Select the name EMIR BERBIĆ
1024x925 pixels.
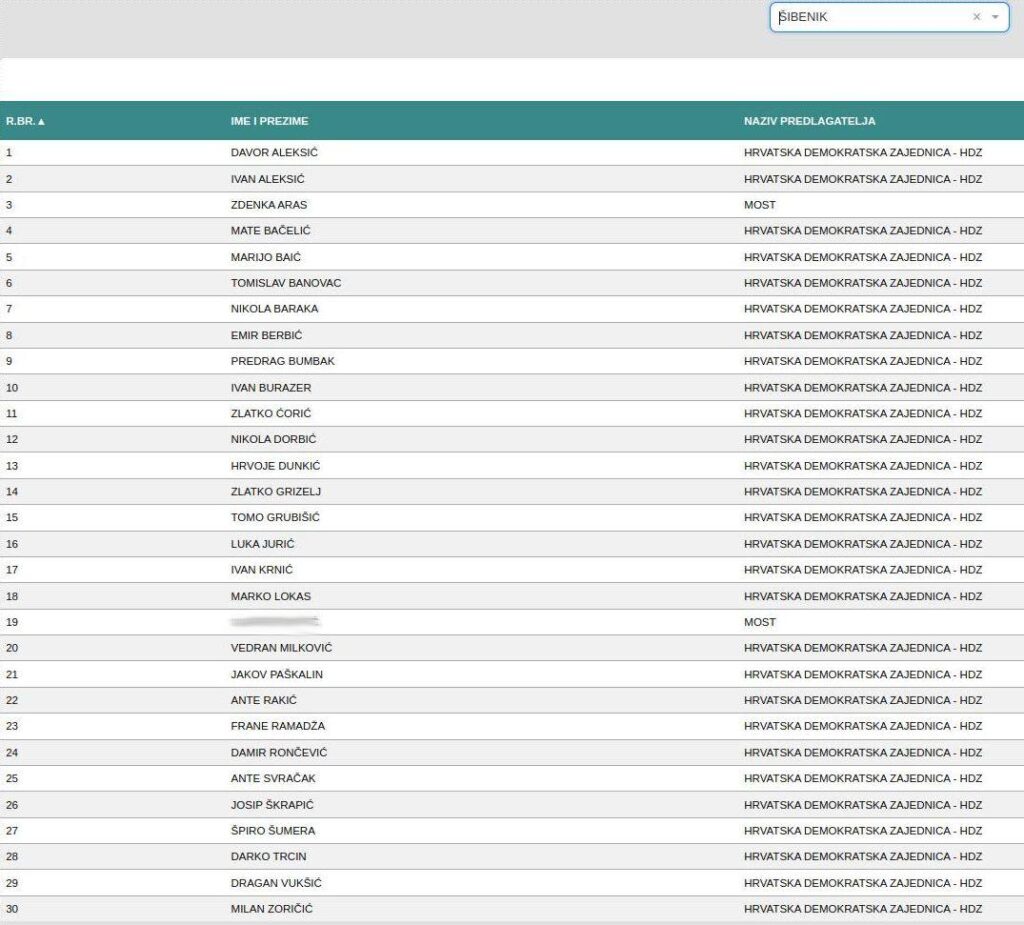pyautogui.click(x=266, y=335)
